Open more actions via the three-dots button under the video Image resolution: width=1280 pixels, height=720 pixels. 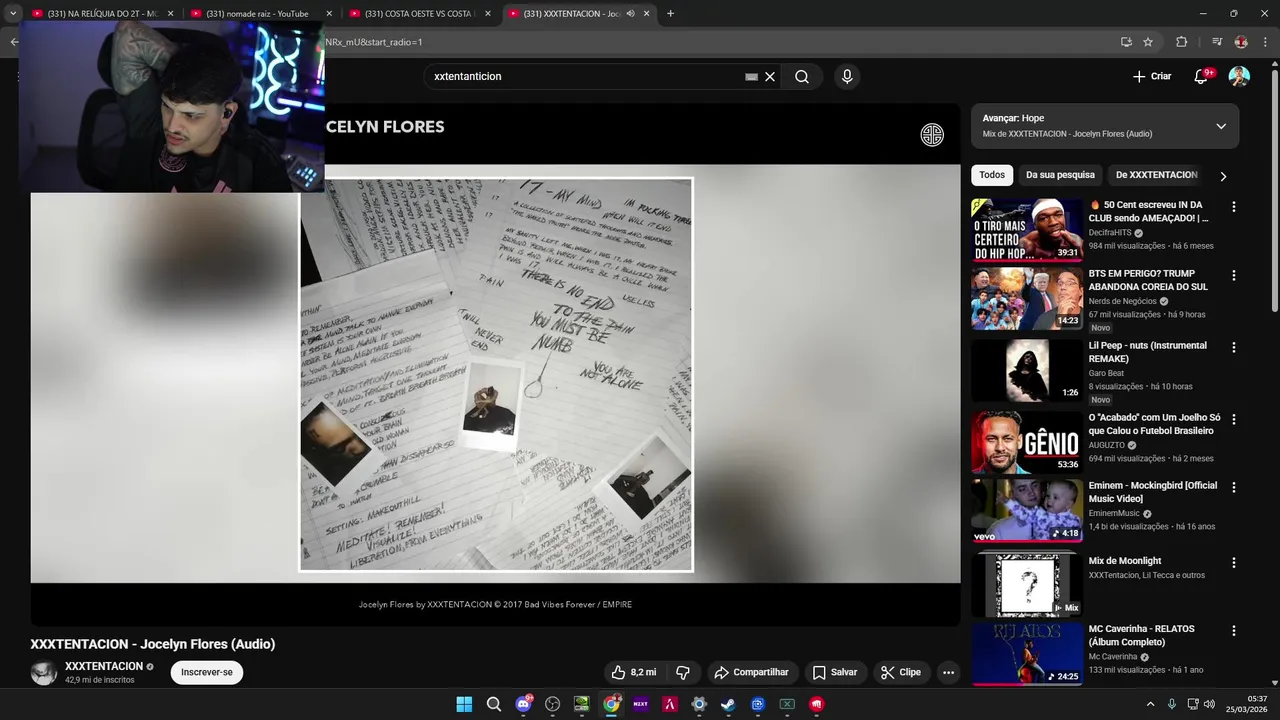[948, 672]
